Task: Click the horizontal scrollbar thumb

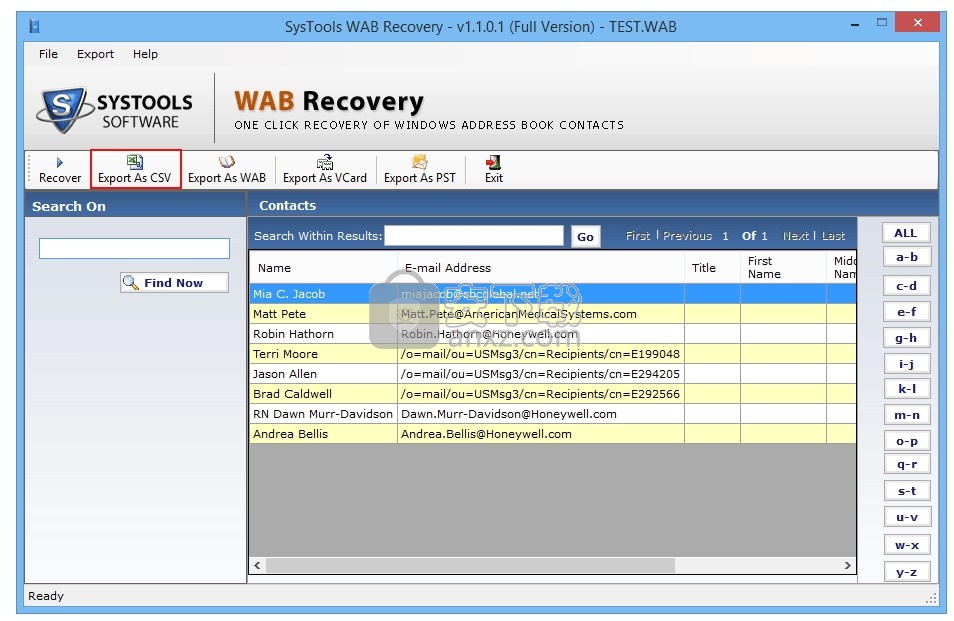Action: point(470,566)
